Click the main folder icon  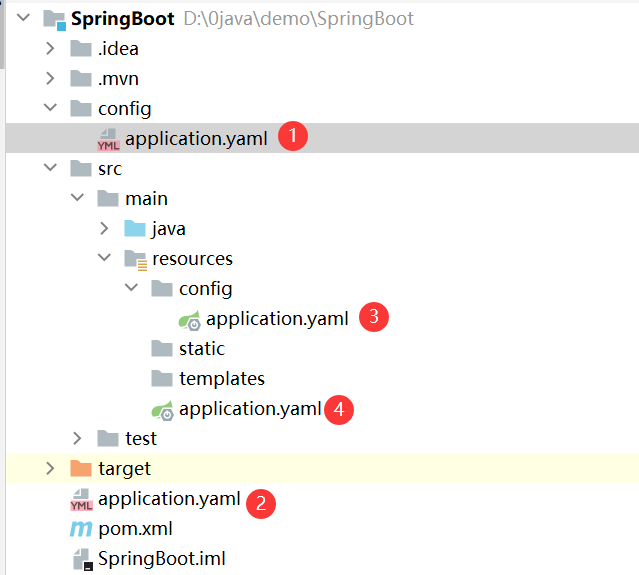tap(108, 198)
